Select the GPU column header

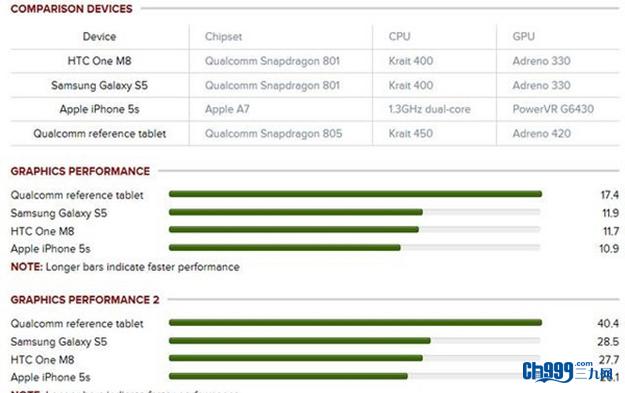(523, 37)
